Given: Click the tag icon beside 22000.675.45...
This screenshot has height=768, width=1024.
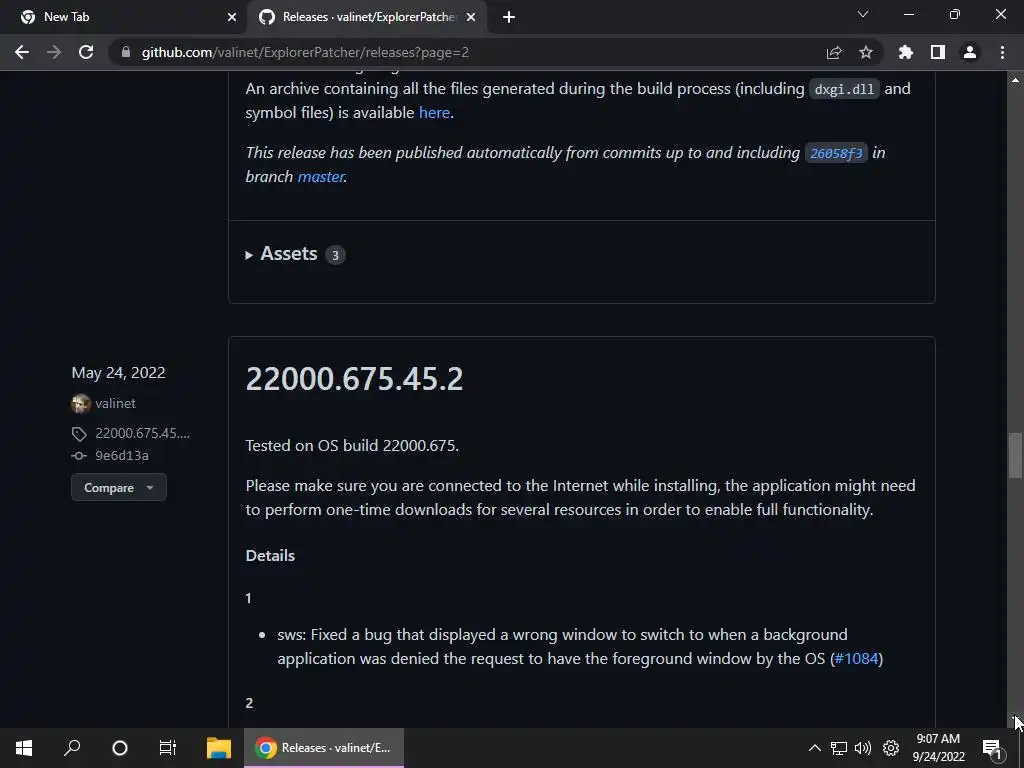Looking at the screenshot, I should pos(79,434).
